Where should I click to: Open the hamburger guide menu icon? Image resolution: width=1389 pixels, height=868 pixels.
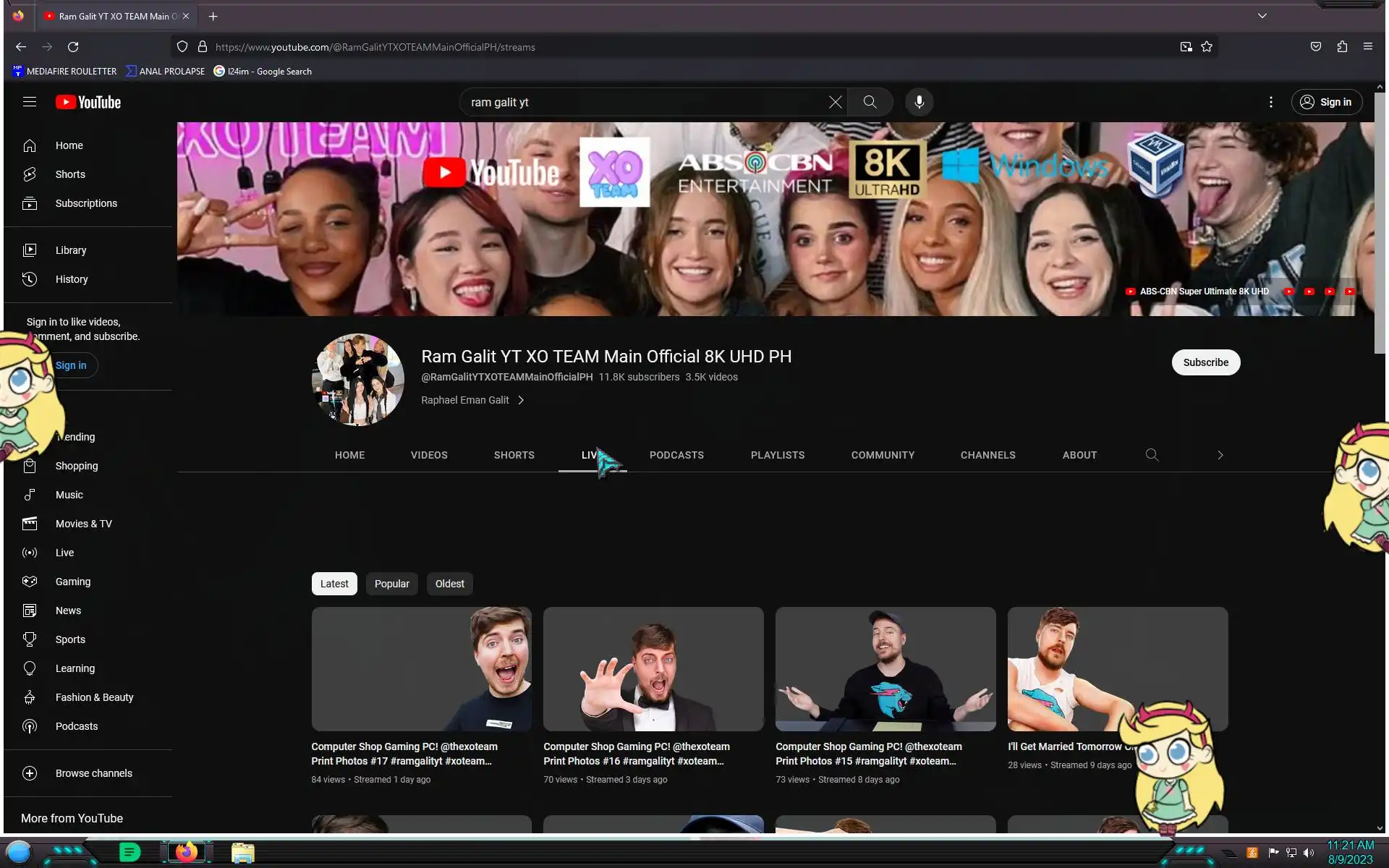pos(30,102)
